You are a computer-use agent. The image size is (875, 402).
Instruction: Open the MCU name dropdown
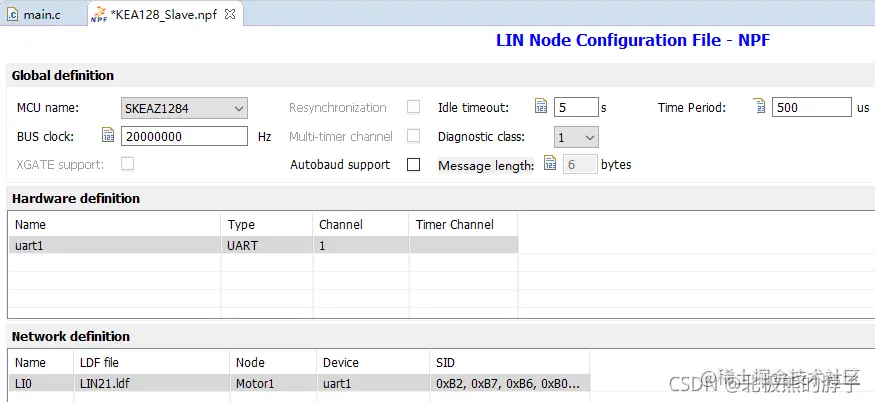coord(184,108)
